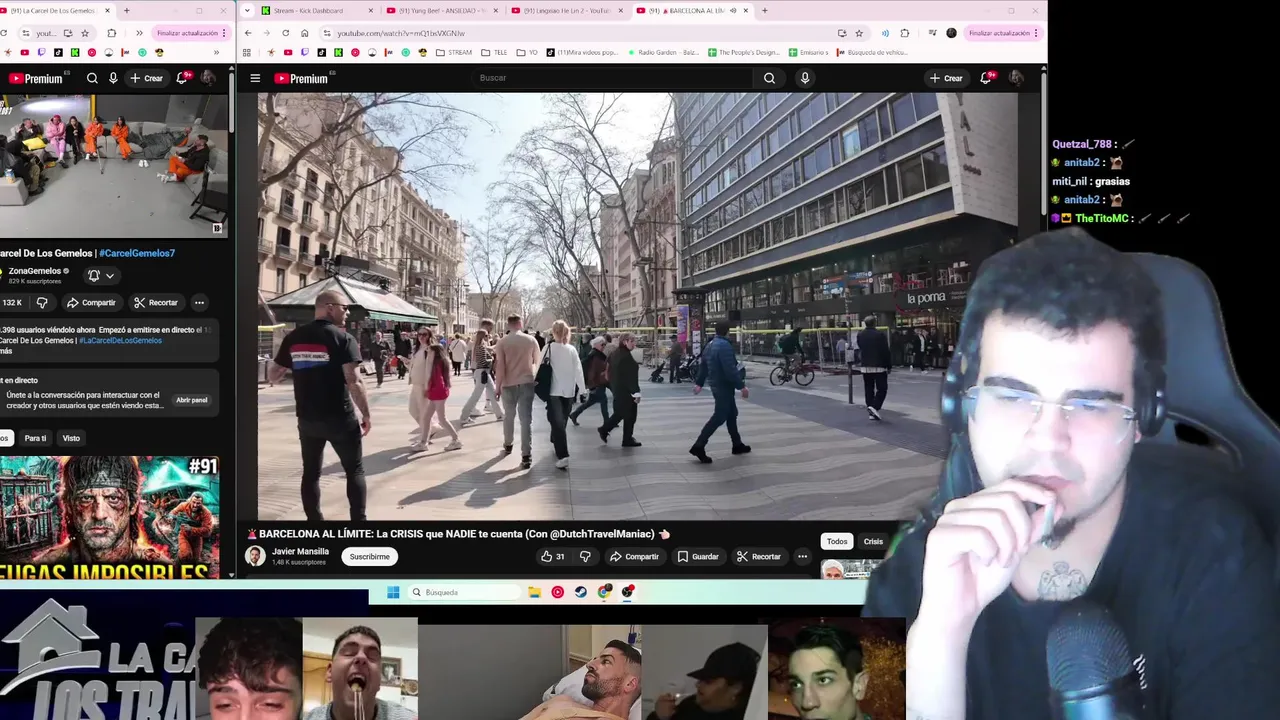Click YouTube Premium logo in right window
This screenshot has height=720, width=1280.
coord(301,78)
